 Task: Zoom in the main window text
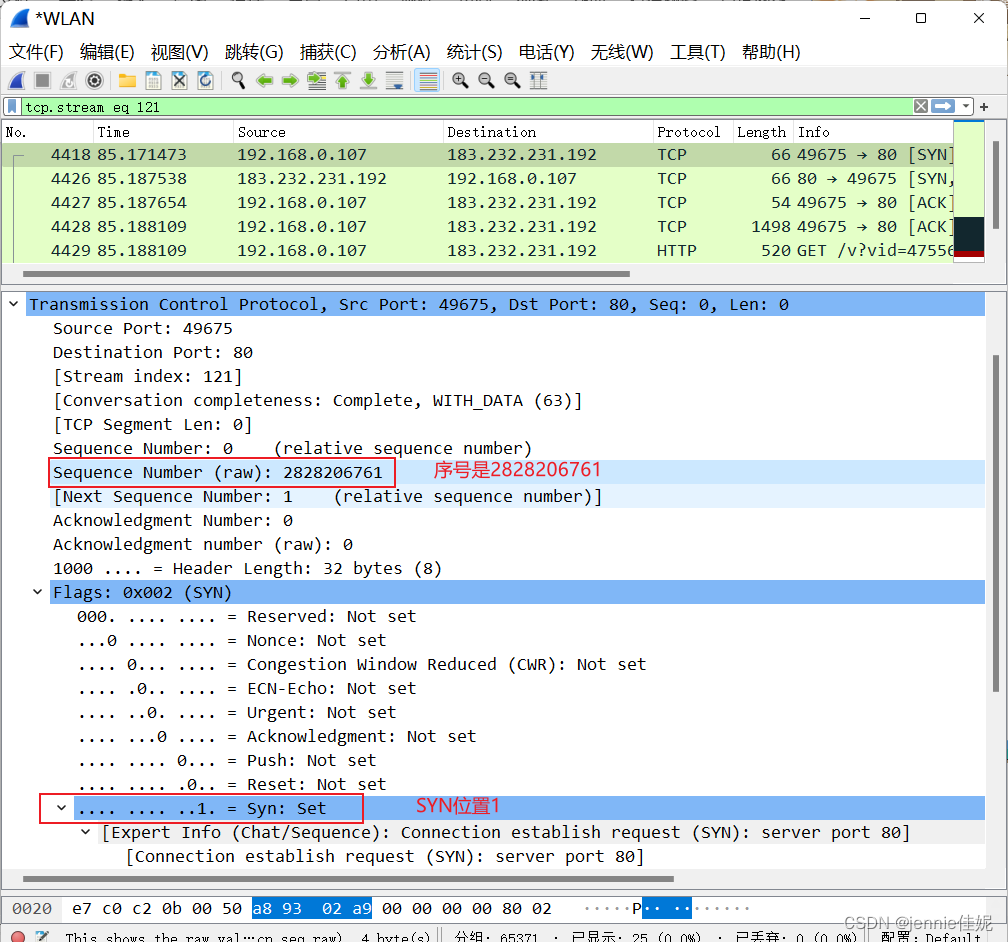point(460,80)
